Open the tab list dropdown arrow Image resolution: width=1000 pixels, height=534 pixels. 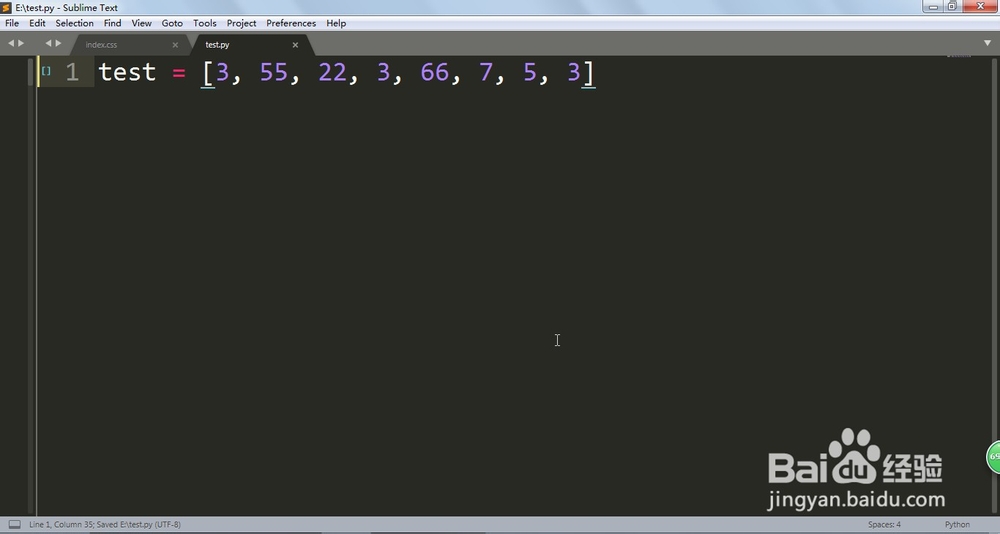point(988,43)
